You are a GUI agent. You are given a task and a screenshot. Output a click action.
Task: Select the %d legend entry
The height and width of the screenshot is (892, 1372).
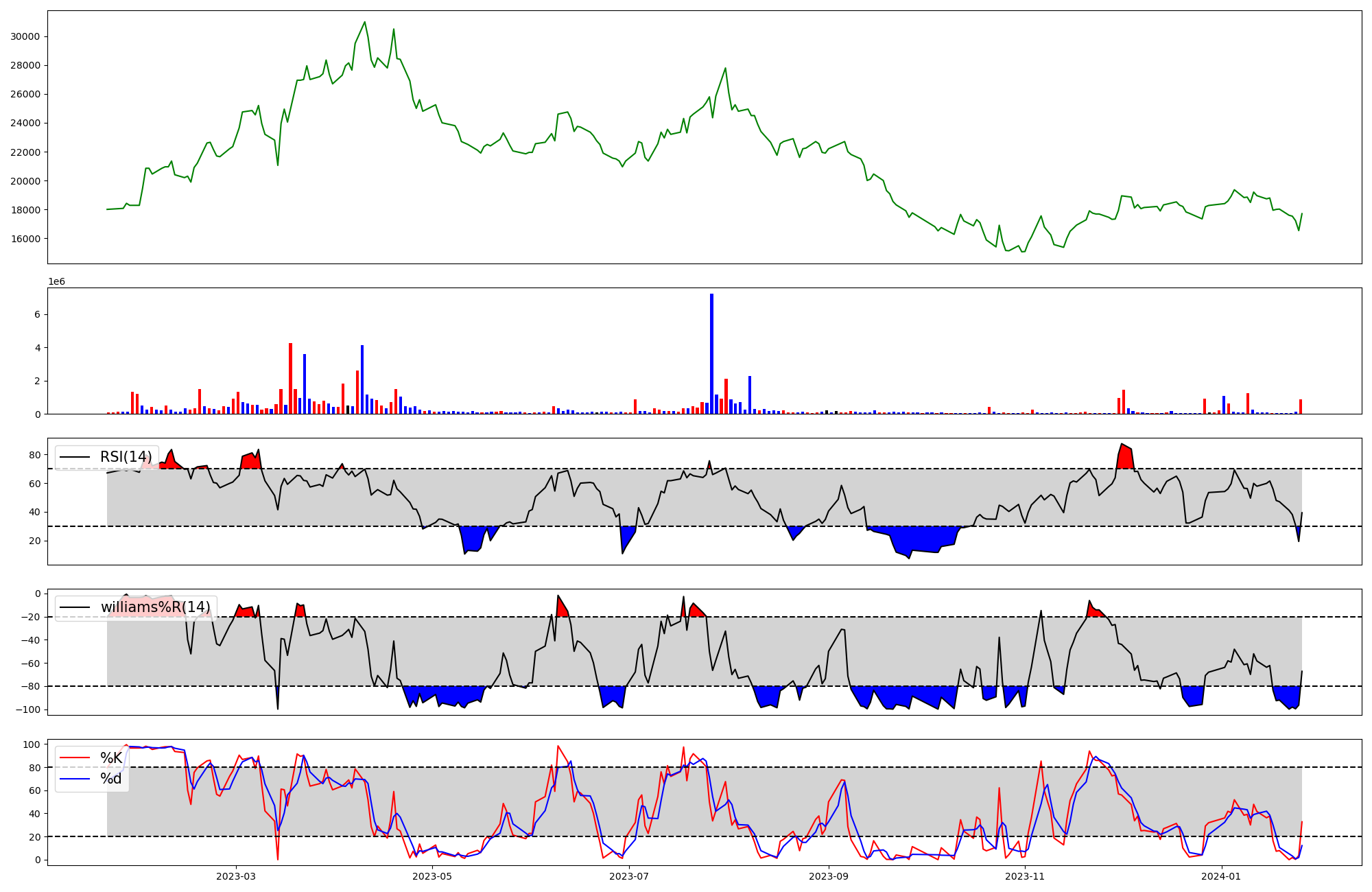pyautogui.click(x=111, y=779)
